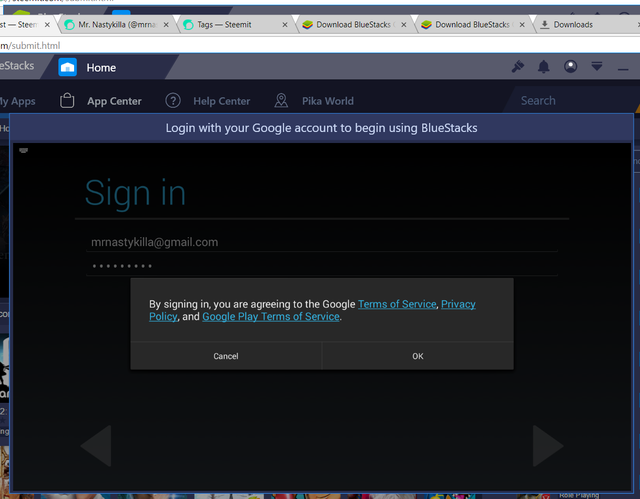Click the Home tab label in BlueStacks
This screenshot has width=640, height=499.
coord(101,68)
